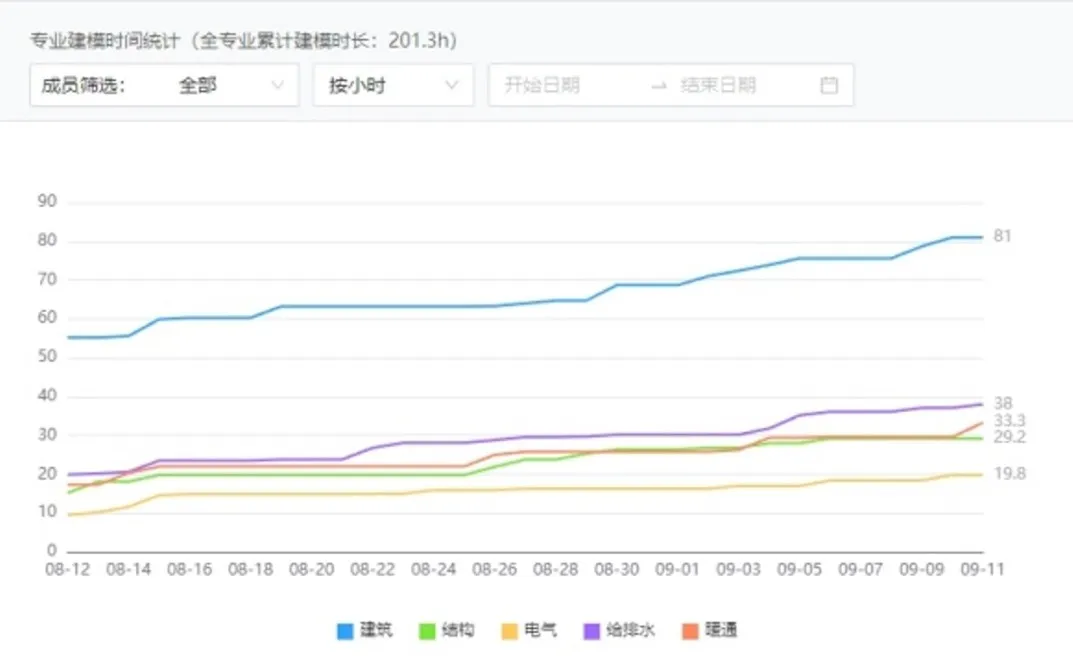The image size is (1073, 668).
Task: Hide the 给排水 series via legend text
Action: tap(632, 631)
